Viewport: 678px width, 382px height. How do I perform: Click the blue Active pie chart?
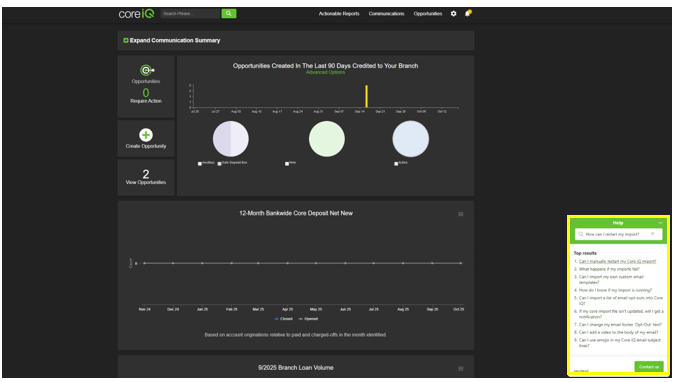(411, 139)
